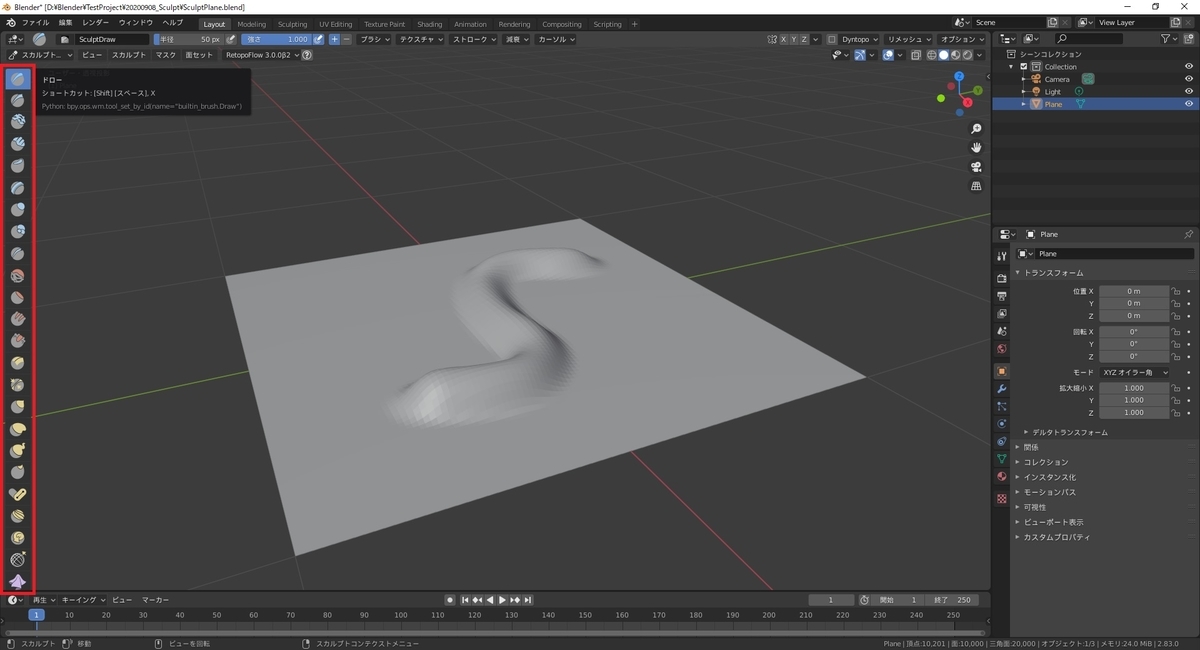Select subtract brush direction minus button

click(346, 39)
